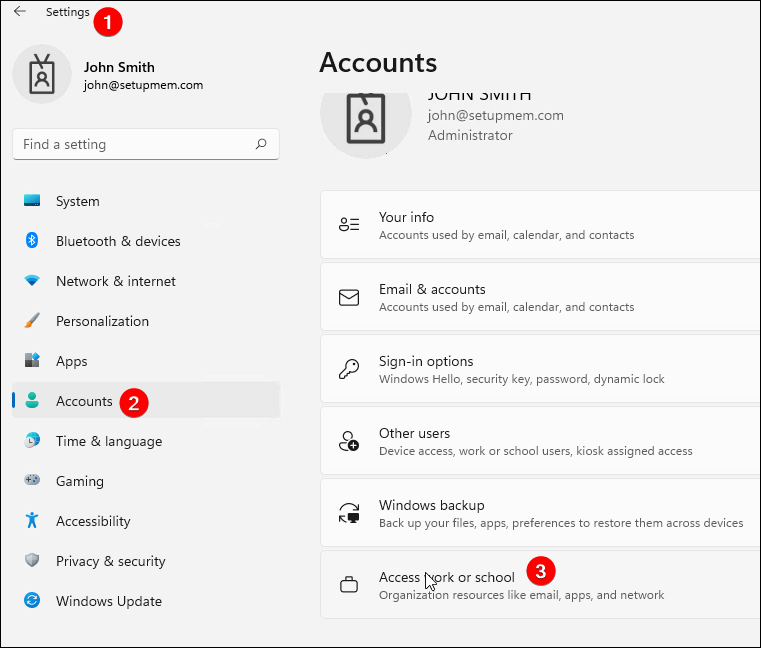
Task: Open Other users settings
Action: coord(540,441)
